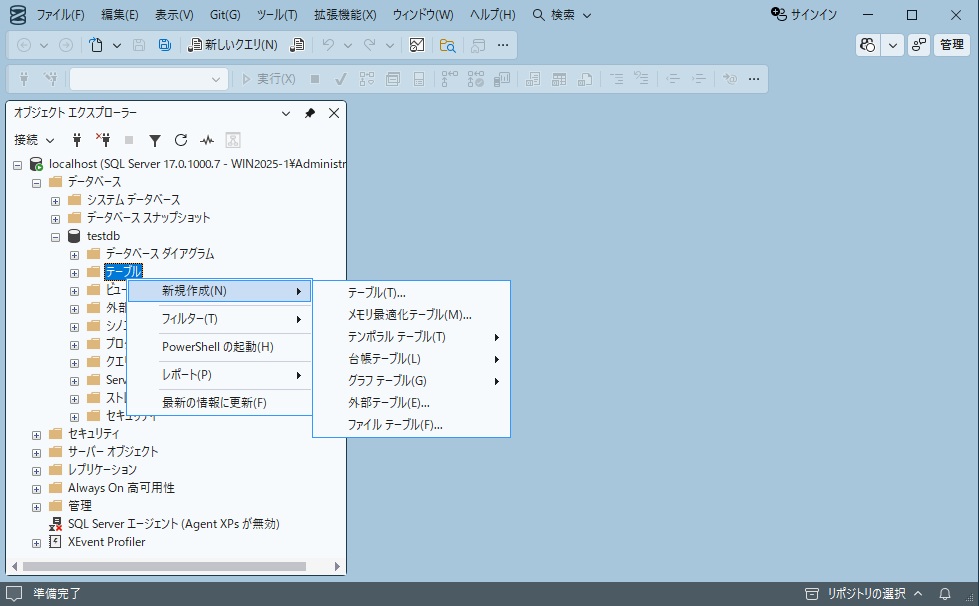This screenshot has width=979, height=606.
Task: Click the Undo icon in the toolbar
Action: click(328, 45)
